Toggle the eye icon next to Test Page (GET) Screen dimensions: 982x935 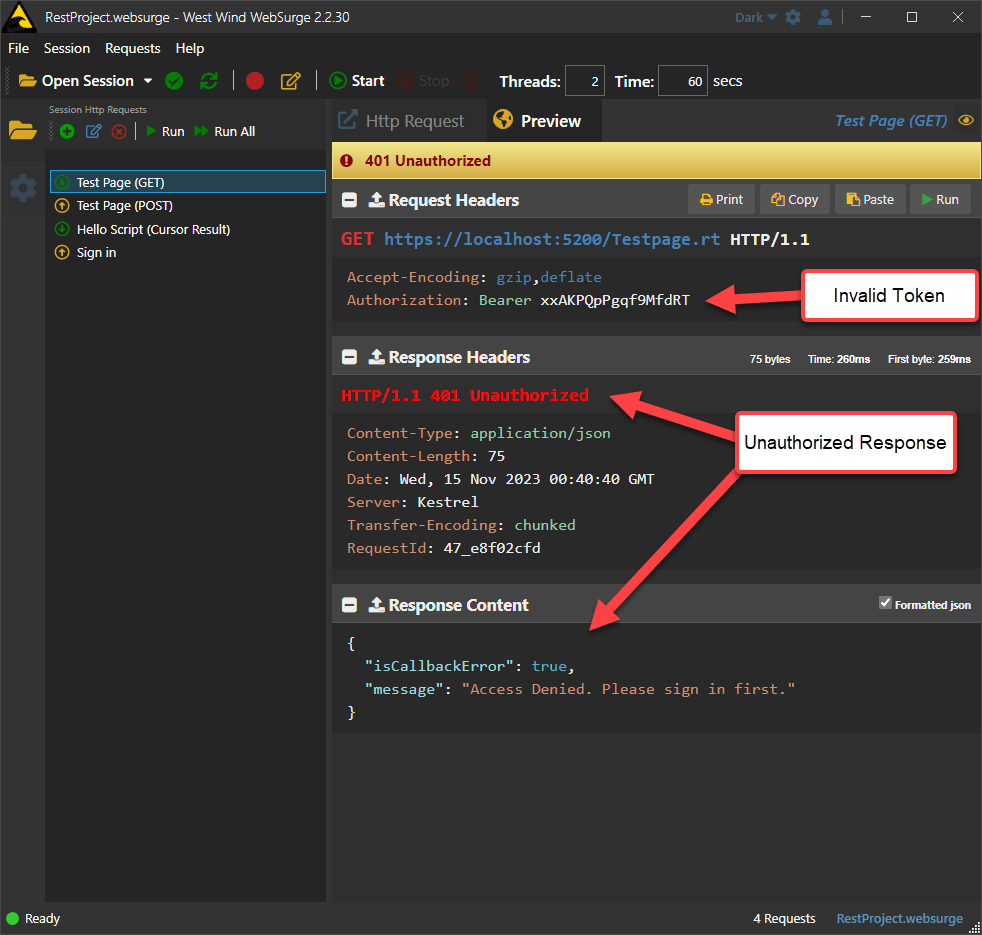(966, 120)
